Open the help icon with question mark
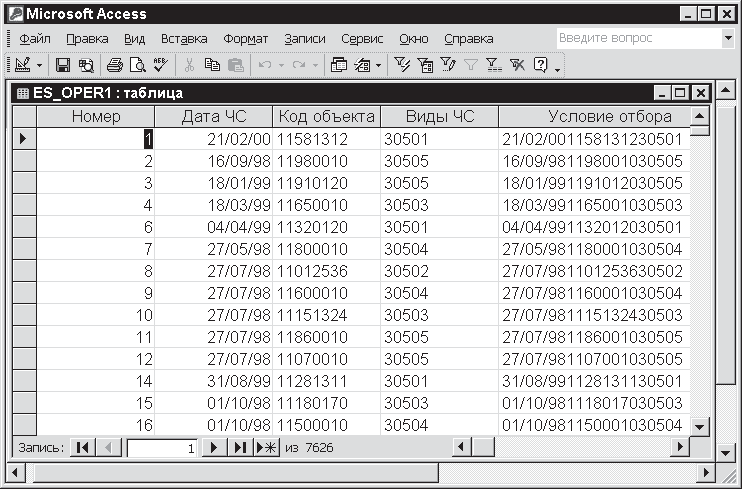The height and width of the screenshot is (489, 742). coord(541,65)
